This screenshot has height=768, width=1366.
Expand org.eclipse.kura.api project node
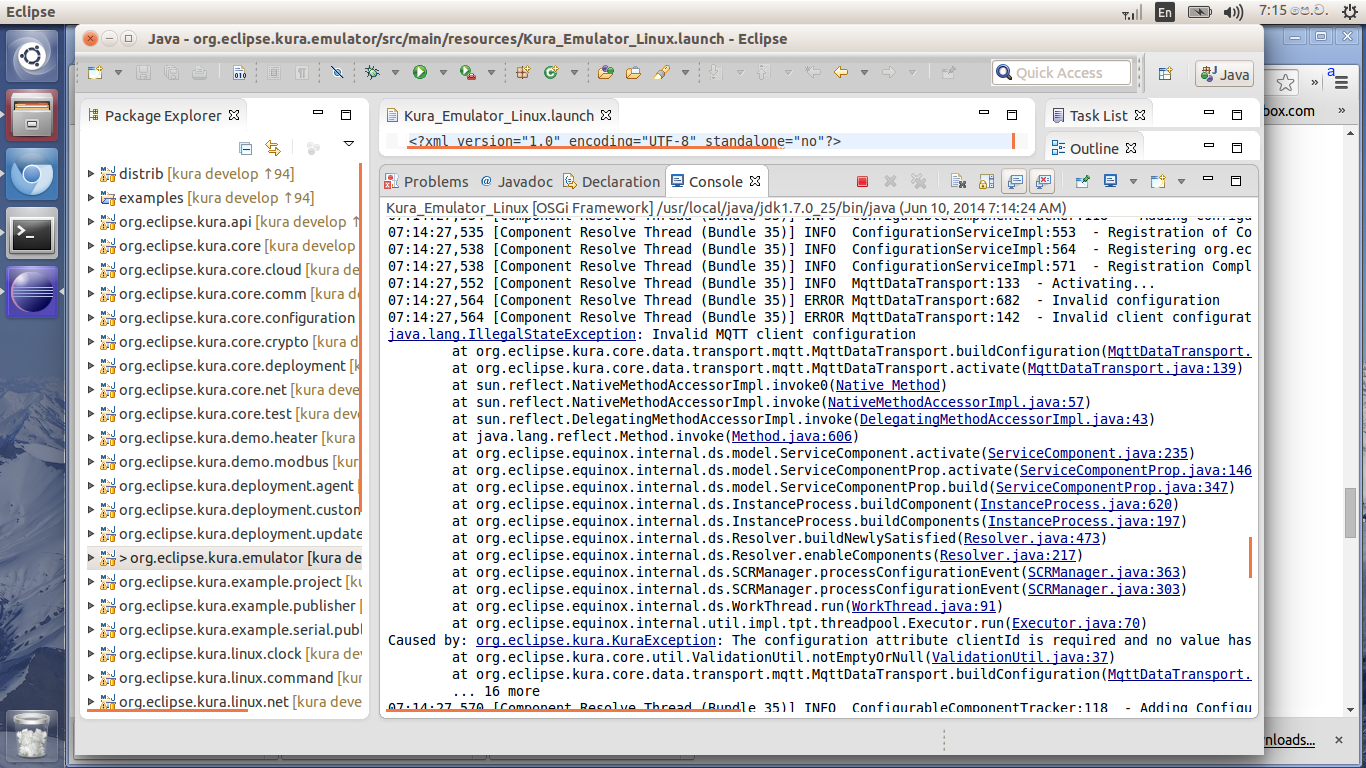92,222
